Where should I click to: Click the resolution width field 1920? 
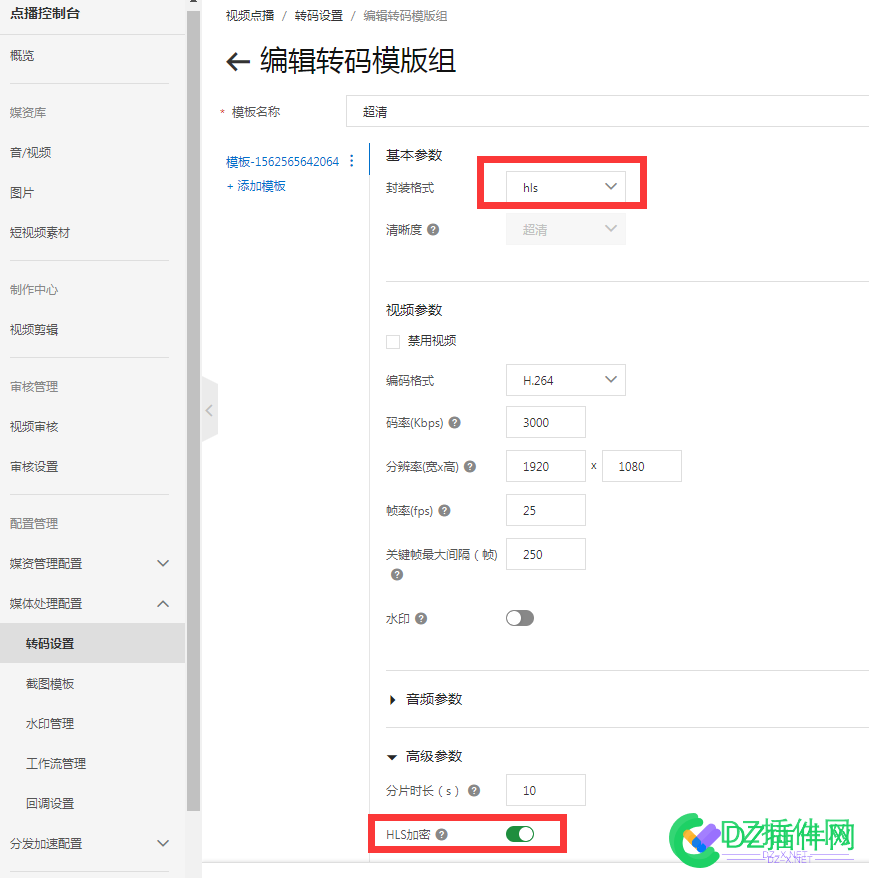click(x=546, y=466)
